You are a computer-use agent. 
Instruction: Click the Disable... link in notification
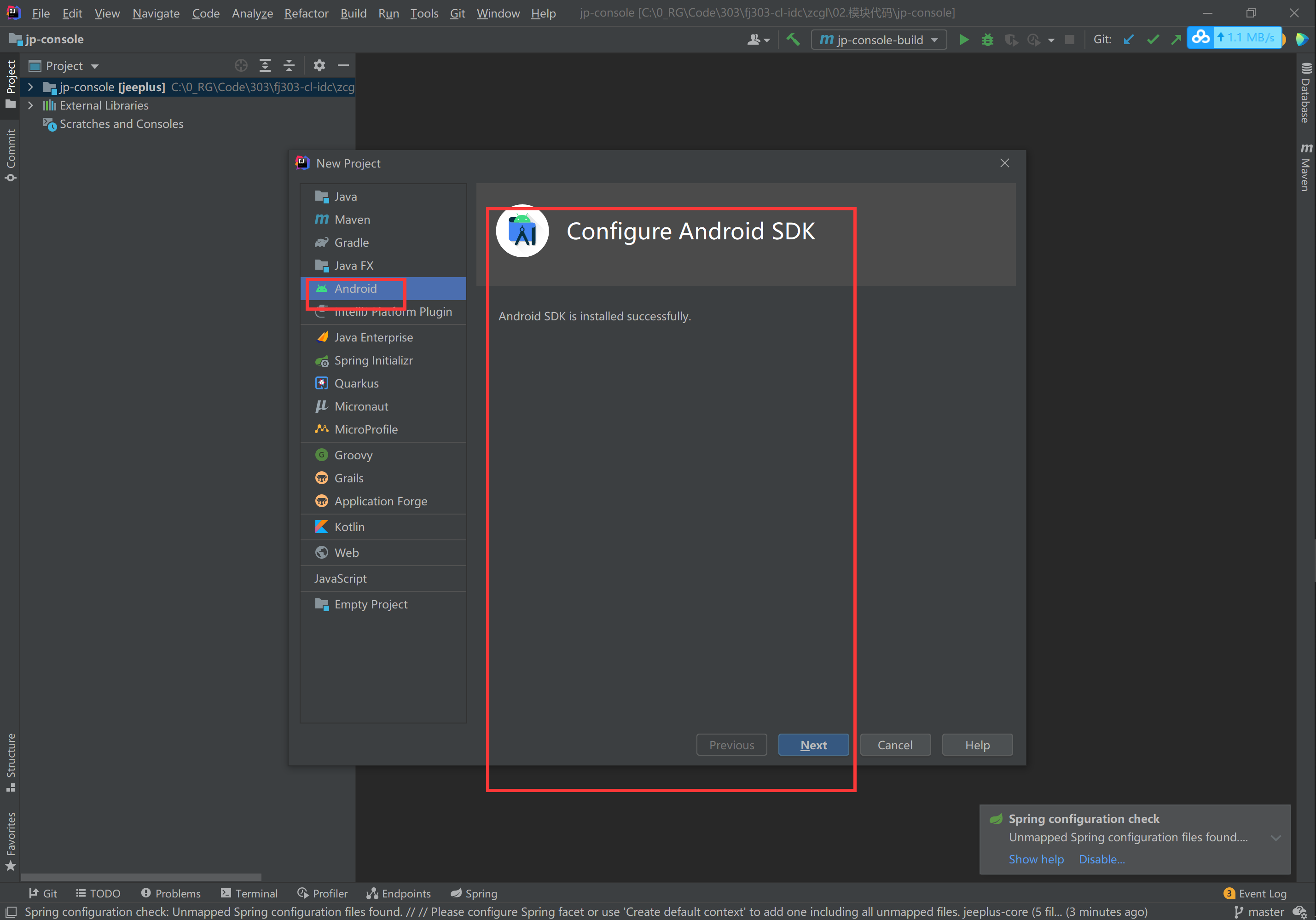pyautogui.click(x=1101, y=859)
